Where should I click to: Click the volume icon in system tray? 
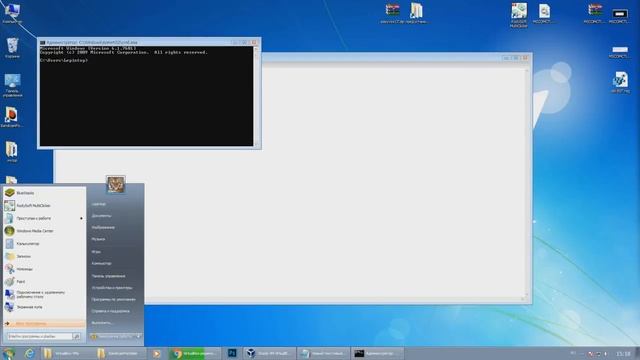coord(606,353)
